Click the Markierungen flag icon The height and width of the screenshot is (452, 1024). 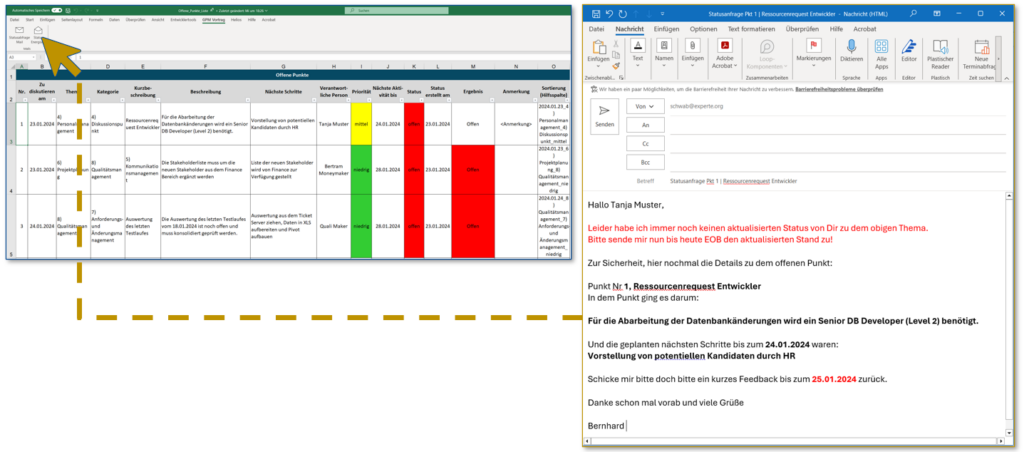[814, 46]
